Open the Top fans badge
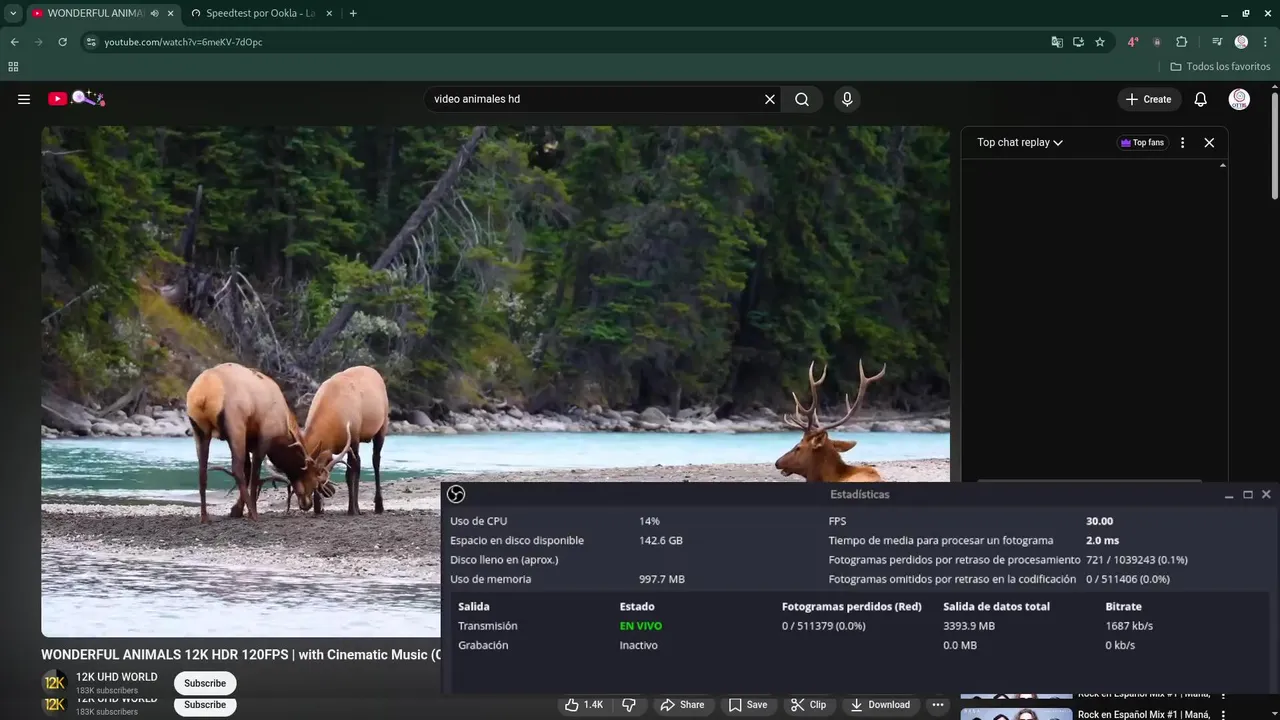Screen dimensions: 1280x720 1142,143
